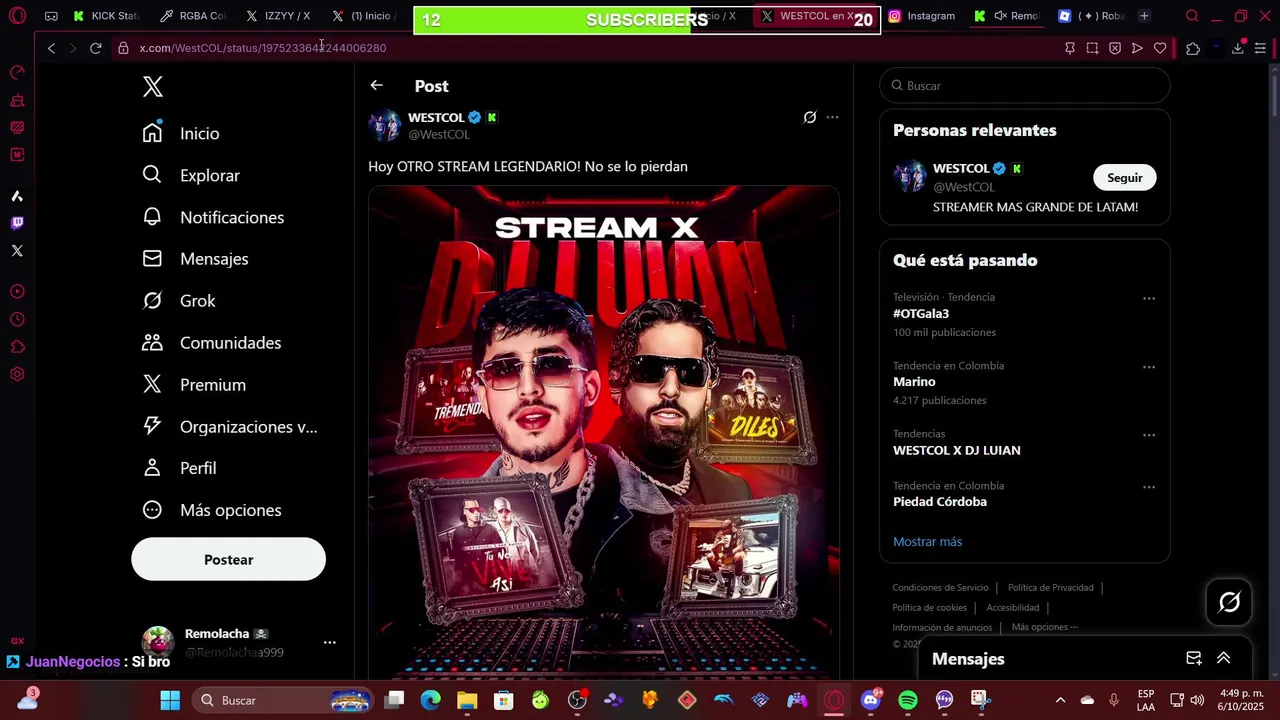Screen dimensions: 1280x720
Task: Open WESTCOL profile in Personas relevantes
Action: [961, 168]
